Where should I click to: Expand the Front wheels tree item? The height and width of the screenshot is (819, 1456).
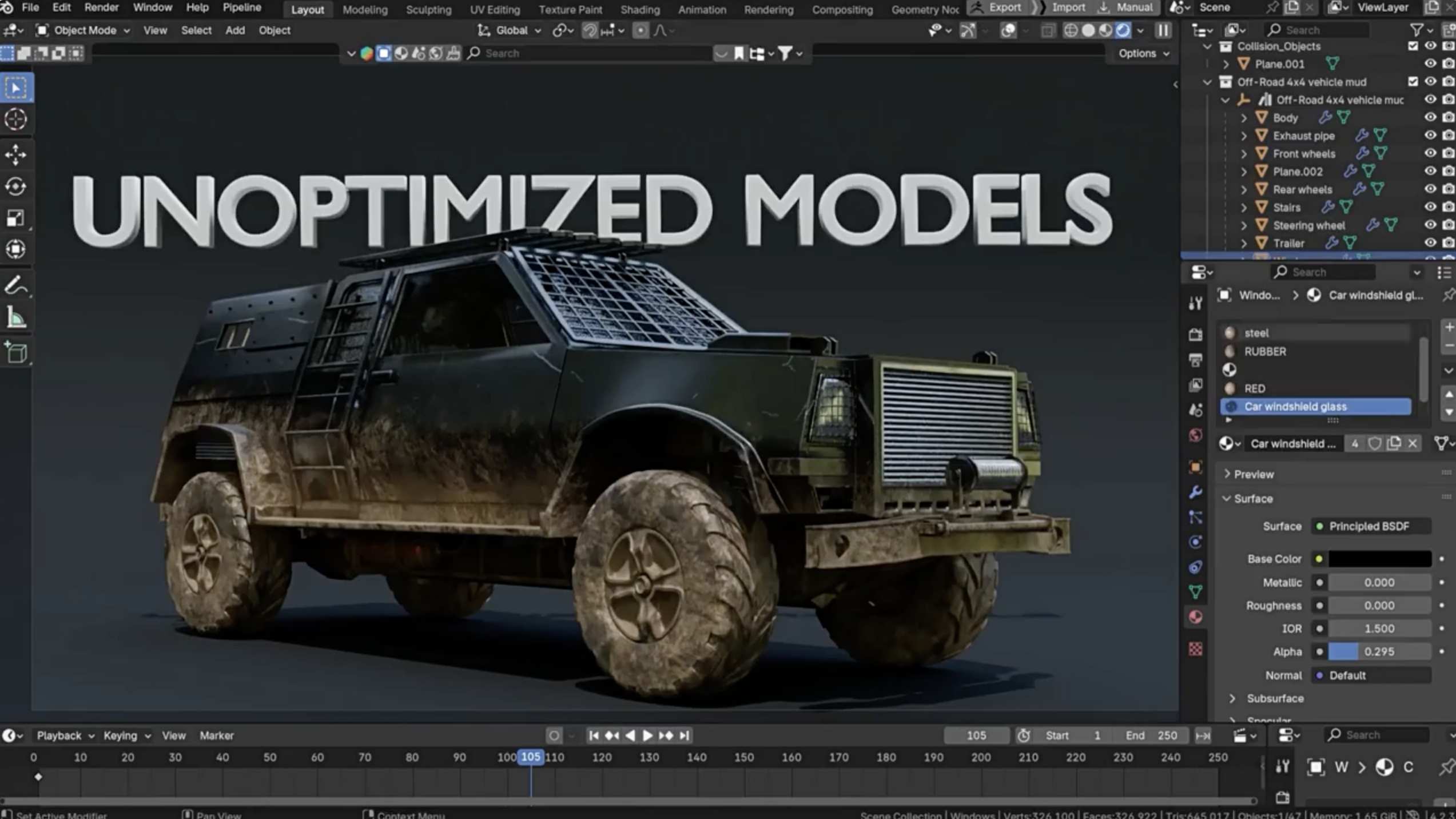pyautogui.click(x=1244, y=153)
